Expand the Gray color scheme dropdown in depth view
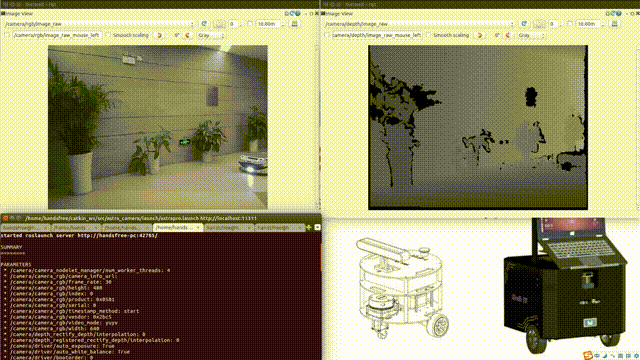This screenshot has height=360, width=640. [x=531, y=36]
